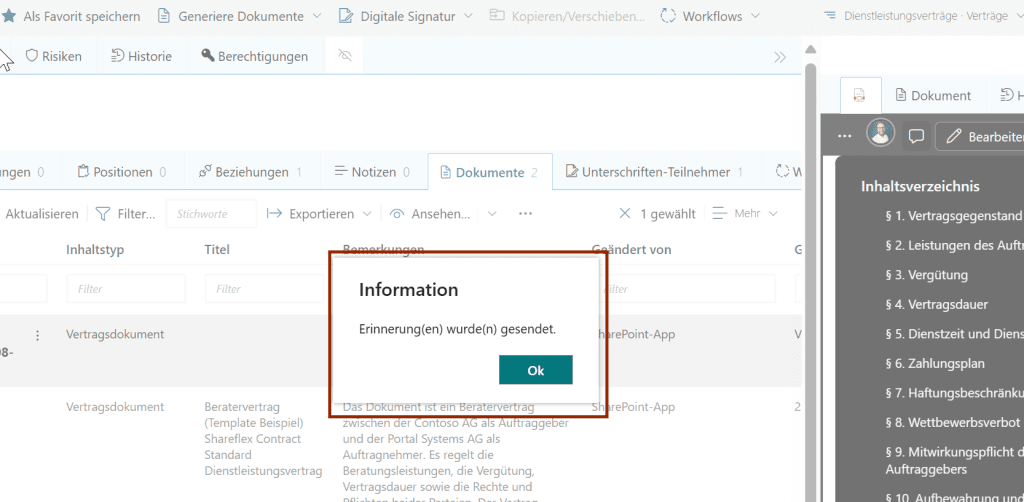Click the crossed-out eye icon tab
This screenshot has width=1024, height=502.
coord(346,56)
